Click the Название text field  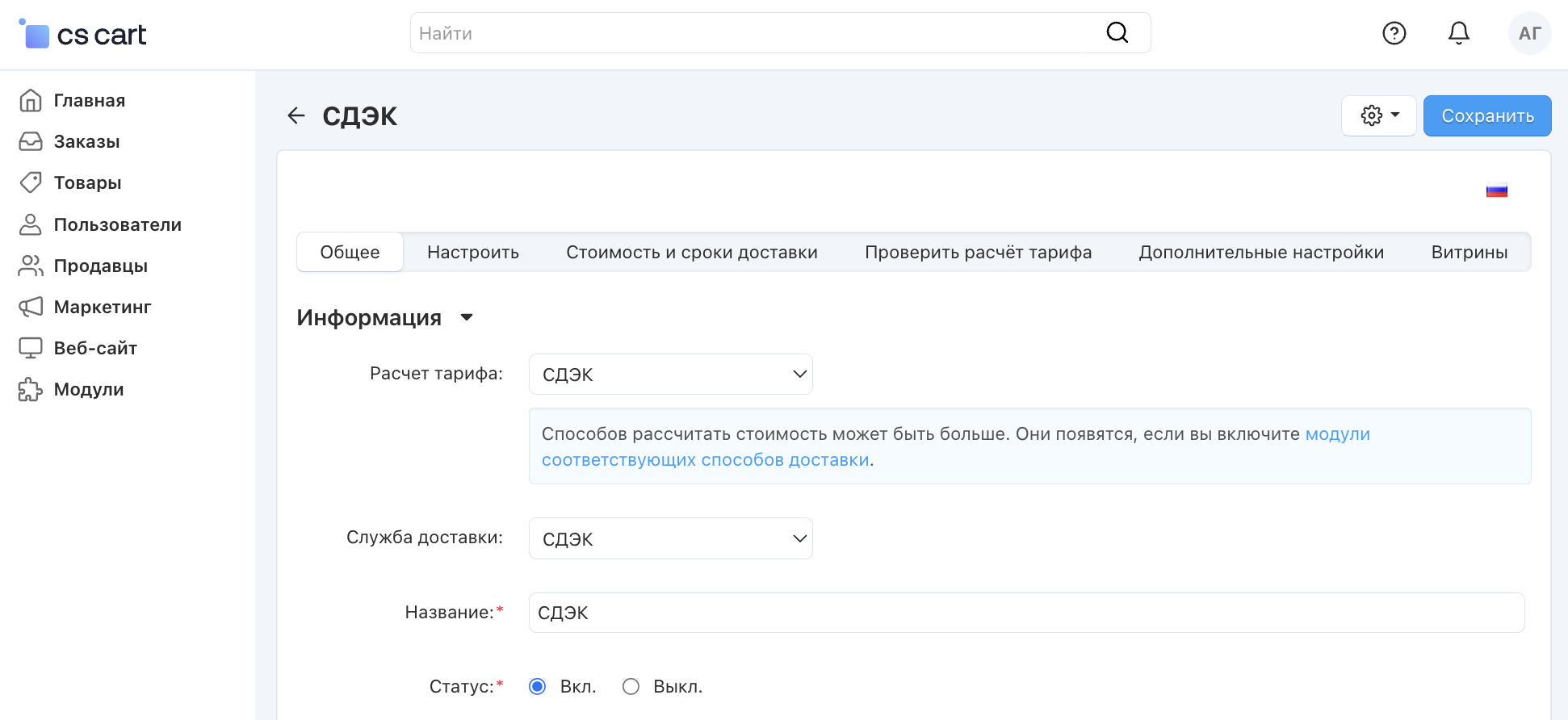coord(1025,613)
